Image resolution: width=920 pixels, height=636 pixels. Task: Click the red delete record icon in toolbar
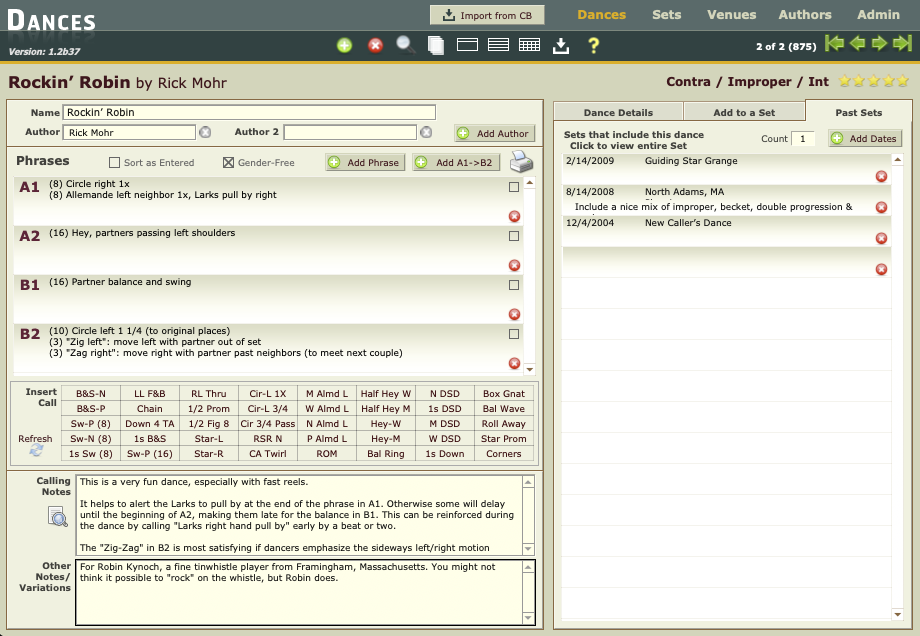coord(375,45)
